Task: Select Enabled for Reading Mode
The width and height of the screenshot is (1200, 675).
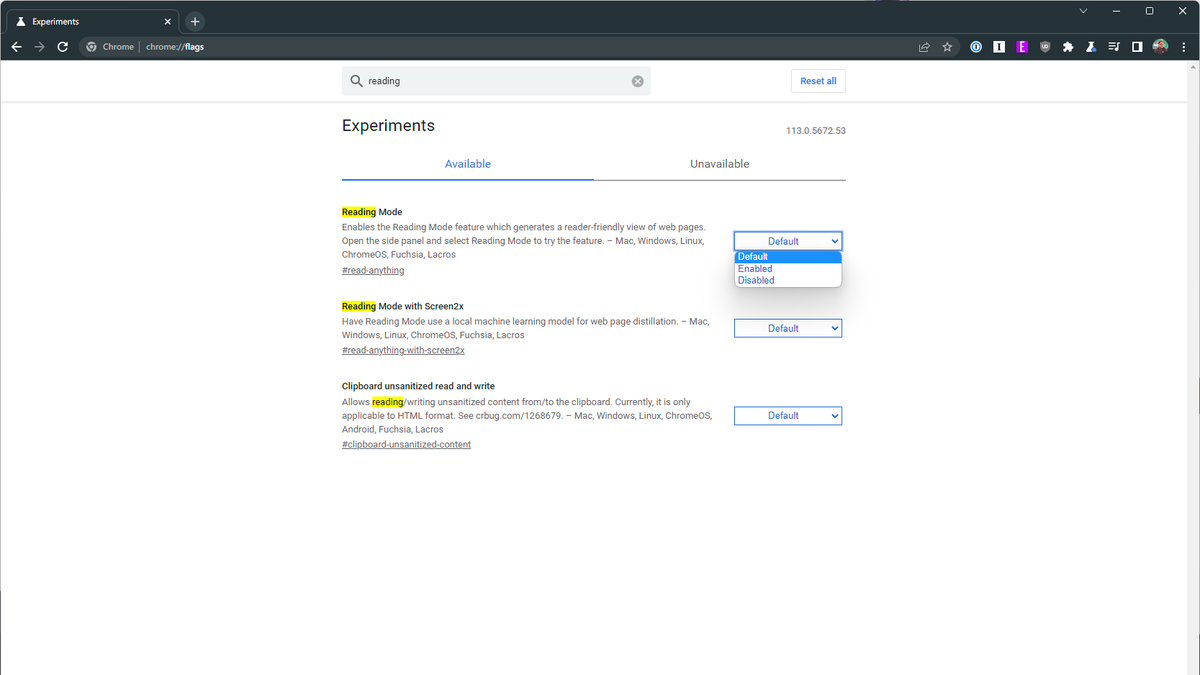Action: (x=768, y=268)
